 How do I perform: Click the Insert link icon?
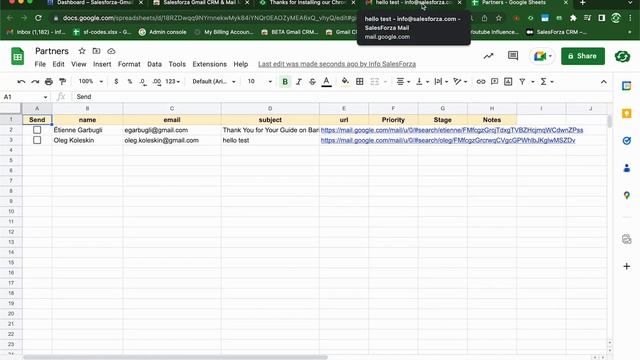pyautogui.click(x=481, y=82)
